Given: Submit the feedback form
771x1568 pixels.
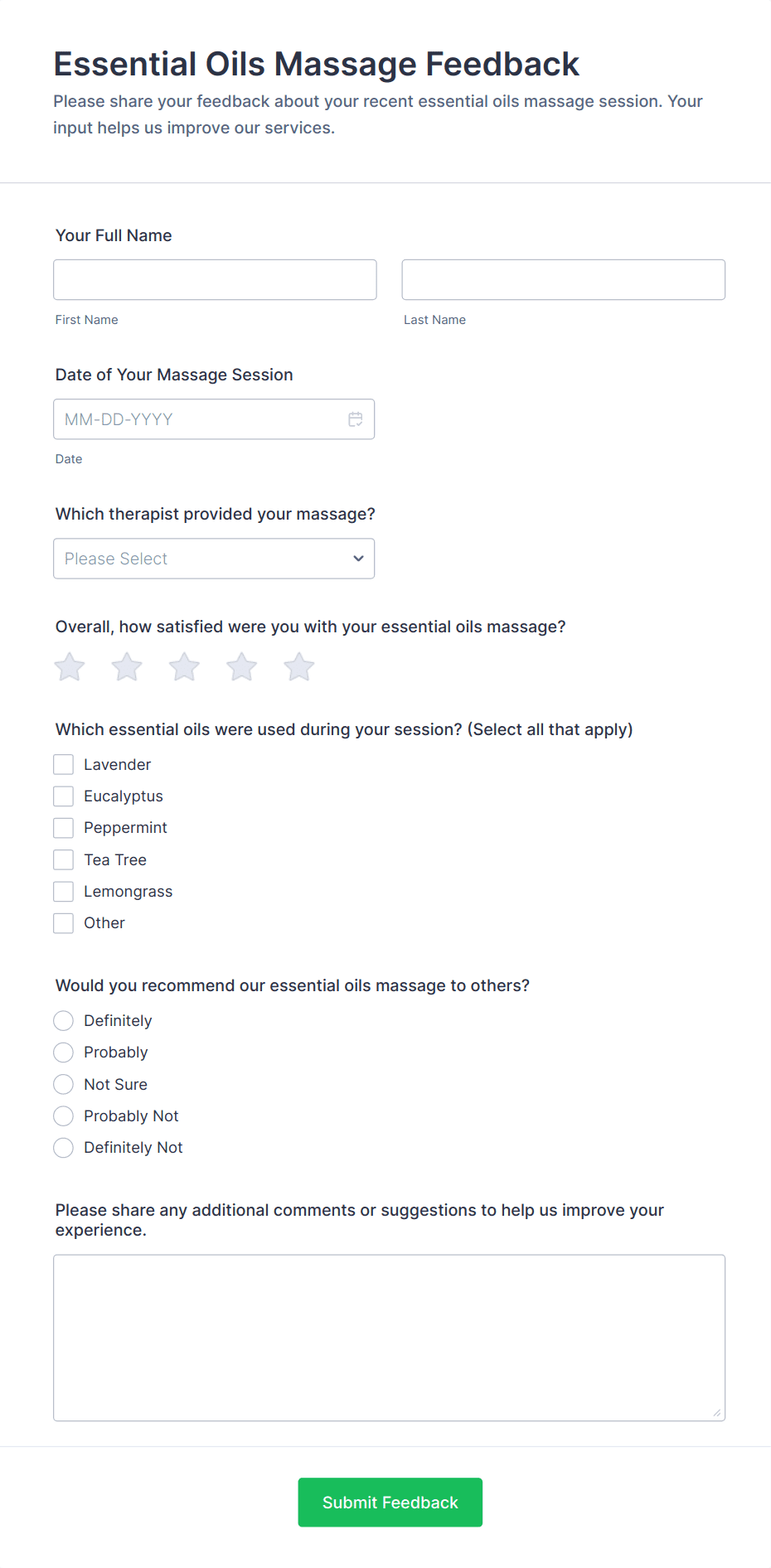Looking at the screenshot, I should [390, 1503].
